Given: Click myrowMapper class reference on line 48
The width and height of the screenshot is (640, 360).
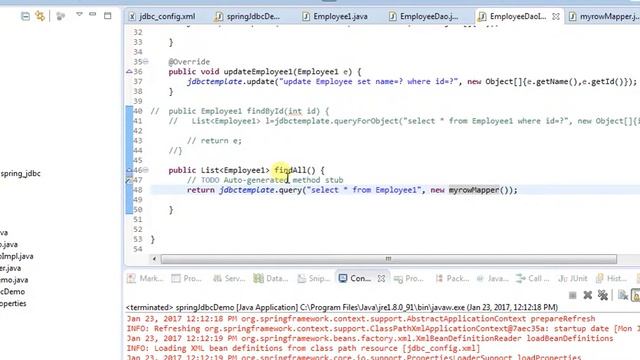Looking at the screenshot, I should (474, 190).
